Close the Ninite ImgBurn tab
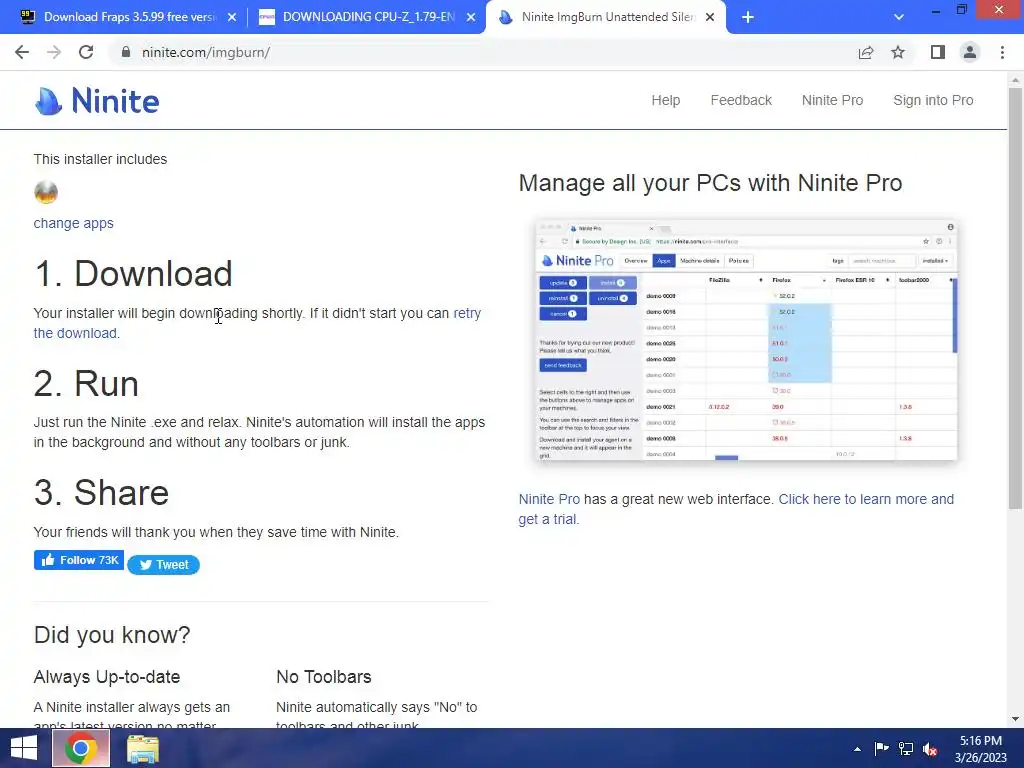 (710, 18)
